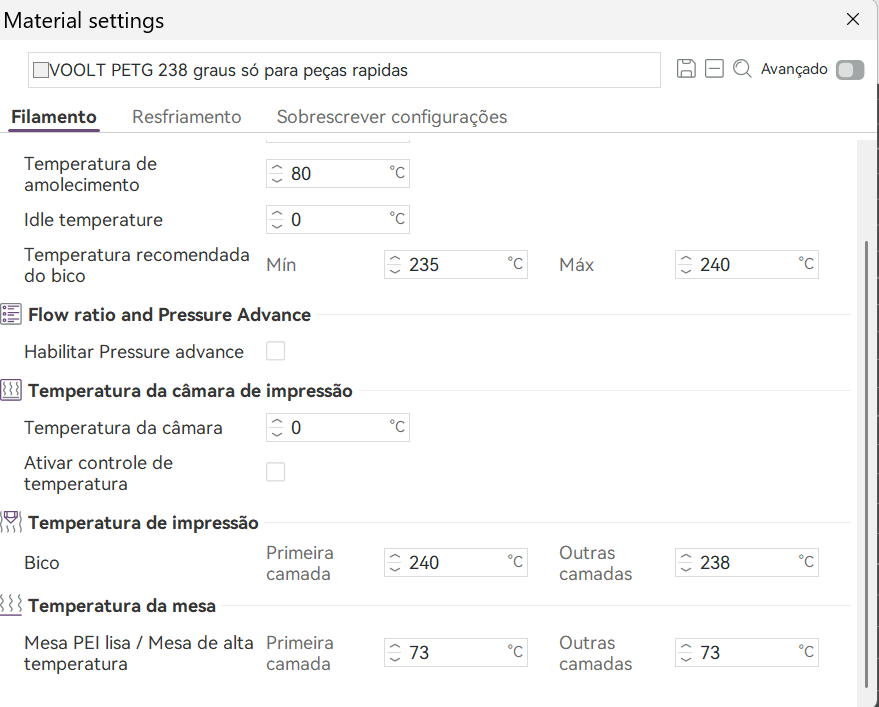Edit bed first layer temperature field
Viewport: 879px width, 707px height.
[456, 652]
